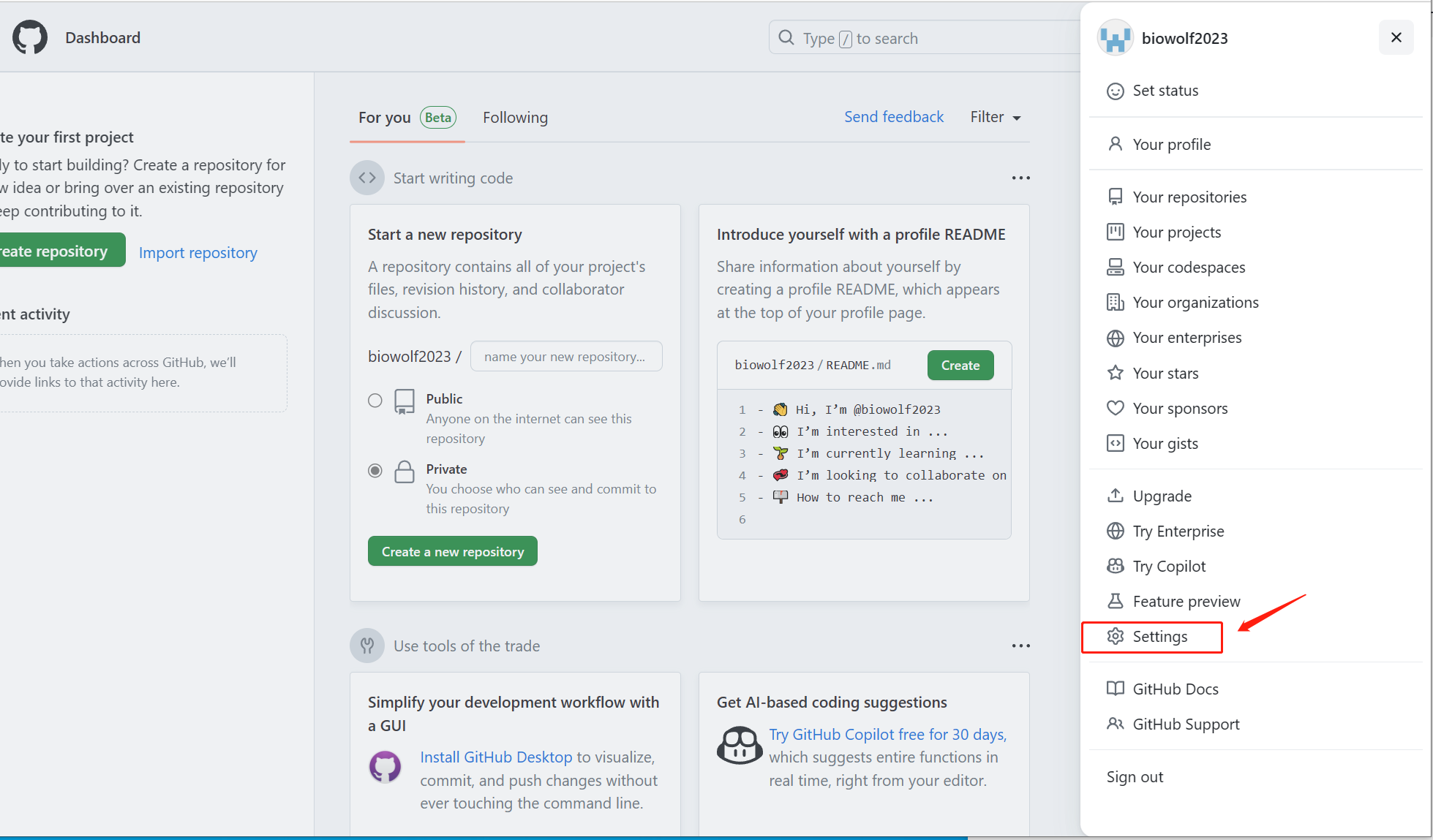Click Send feedback link
The width and height of the screenshot is (1433, 840).
point(893,117)
